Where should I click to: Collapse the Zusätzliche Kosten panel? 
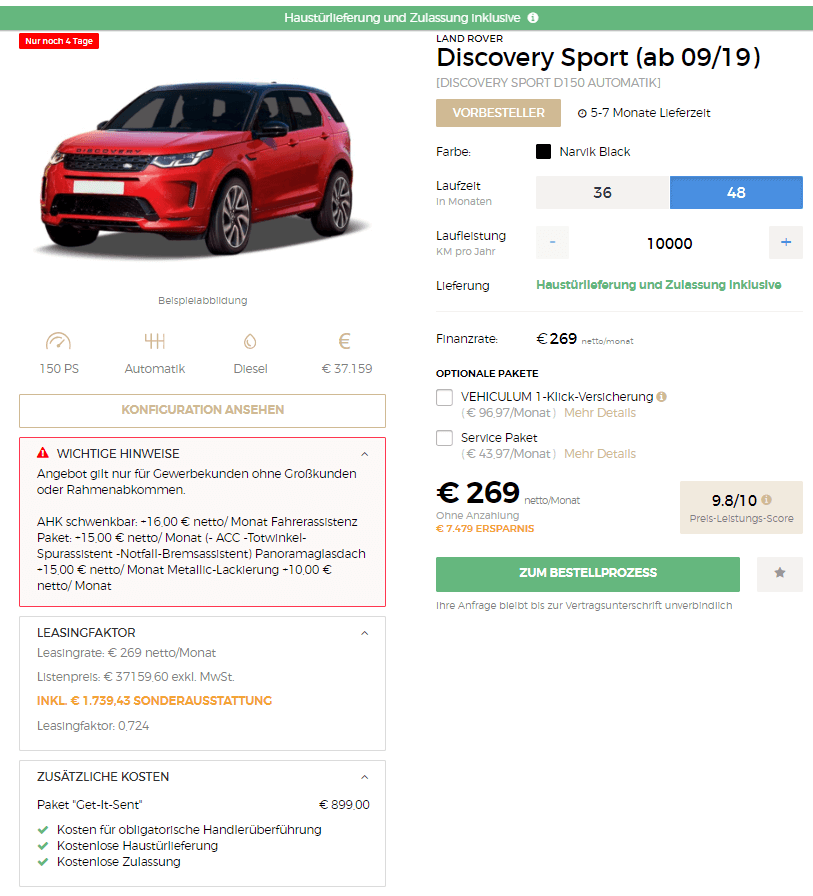[365, 777]
